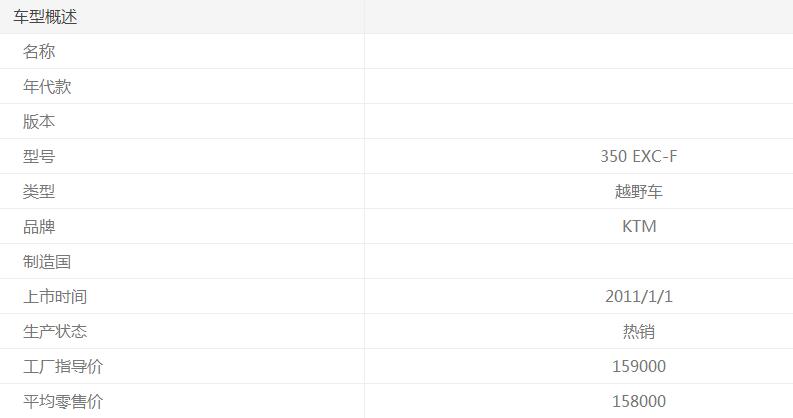Select the 350 EXC-F model value
This screenshot has width=793, height=418.
pyautogui.click(x=639, y=157)
